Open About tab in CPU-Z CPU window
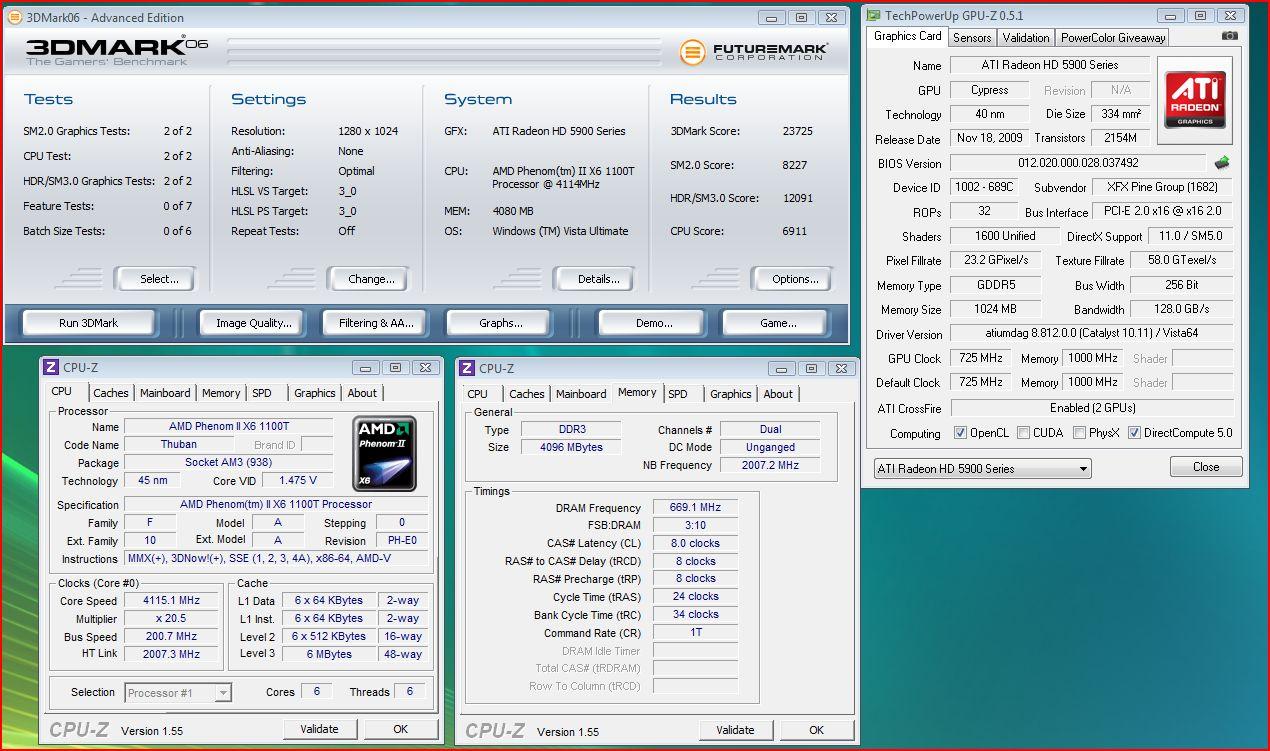Image resolution: width=1270 pixels, height=751 pixels. (x=362, y=393)
